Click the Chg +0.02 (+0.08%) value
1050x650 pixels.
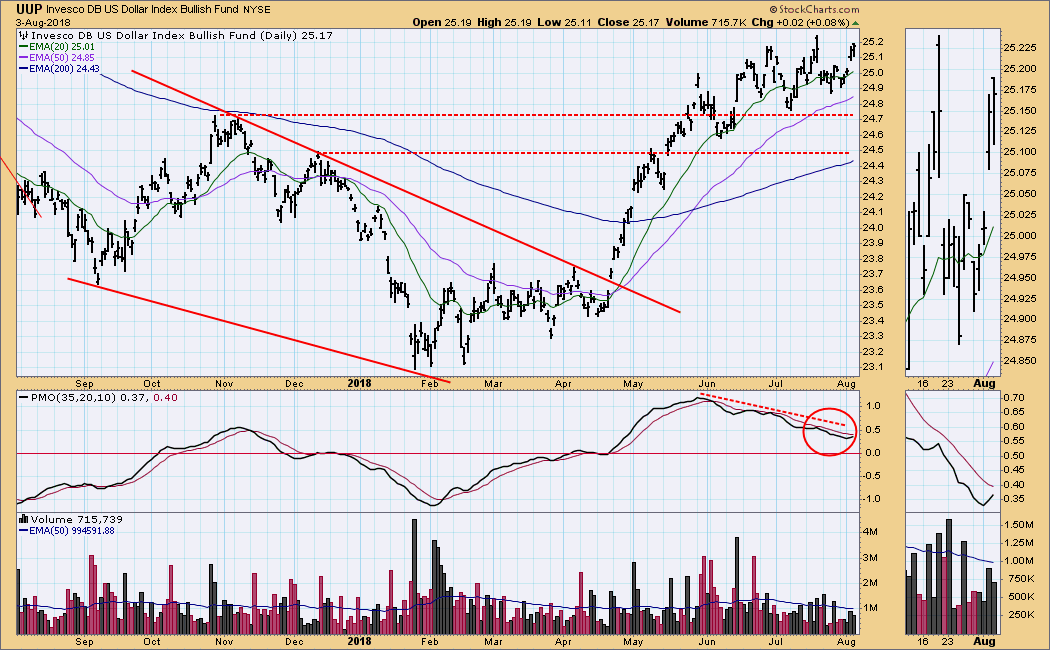point(800,22)
